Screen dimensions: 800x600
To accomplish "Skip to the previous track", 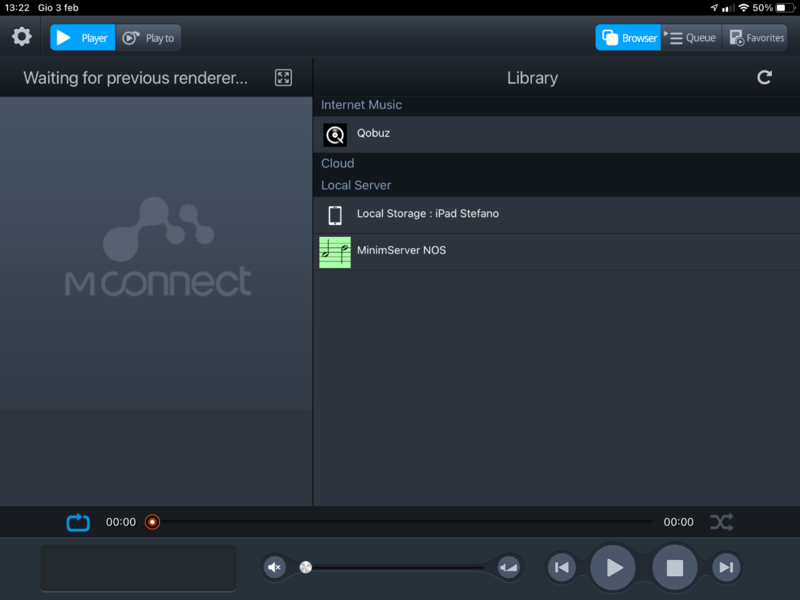I will point(562,568).
